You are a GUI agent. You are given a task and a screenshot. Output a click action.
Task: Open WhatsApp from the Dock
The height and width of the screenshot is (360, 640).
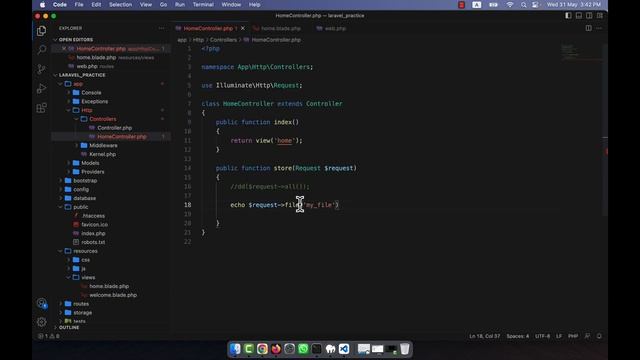(303, 349)
